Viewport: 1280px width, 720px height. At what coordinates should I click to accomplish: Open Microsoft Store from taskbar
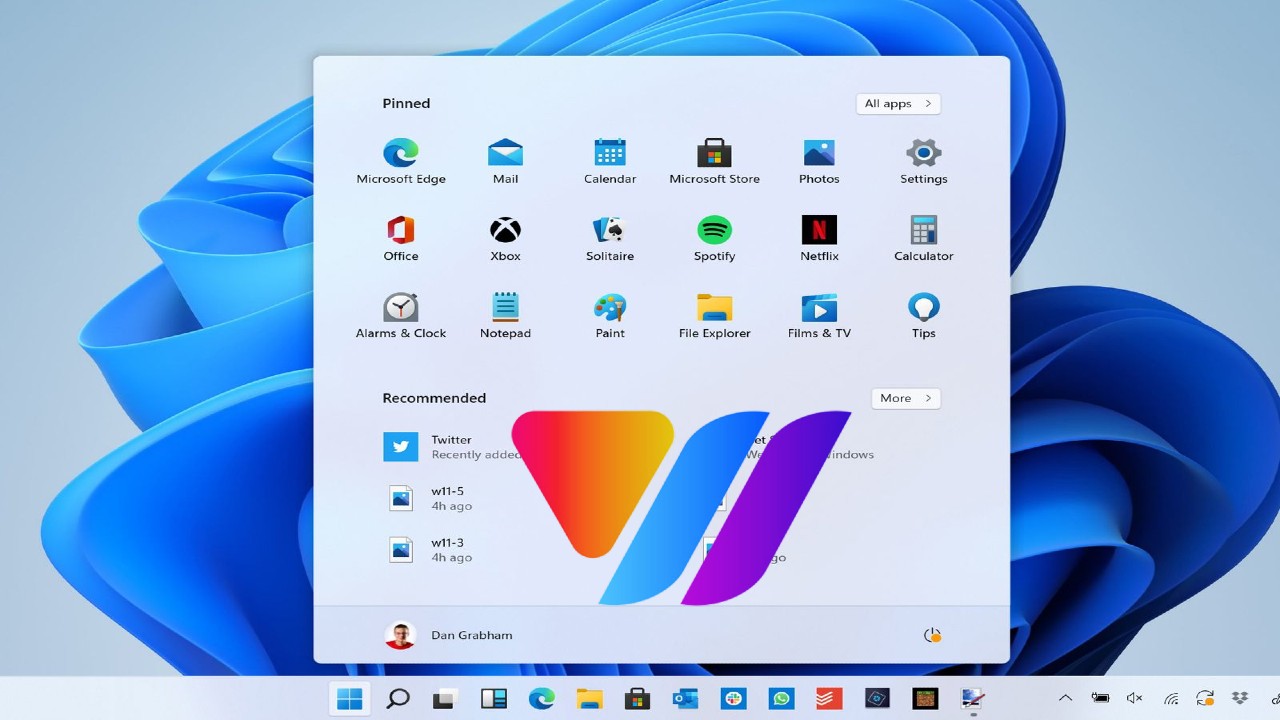coord(637,699)
